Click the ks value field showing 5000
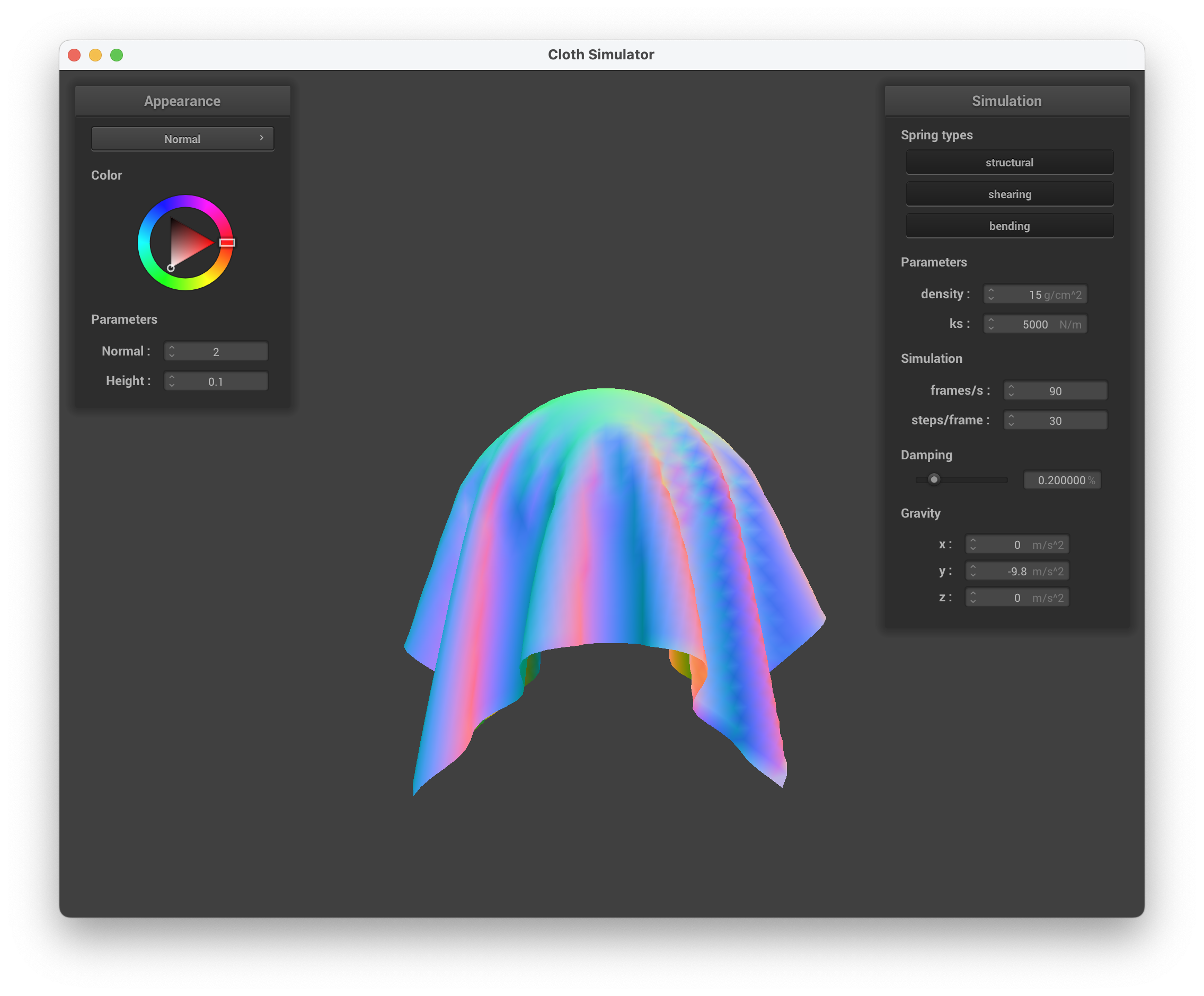Image resolution: width=1204 pixels, height=996 pixels. tap(1035, 324)
